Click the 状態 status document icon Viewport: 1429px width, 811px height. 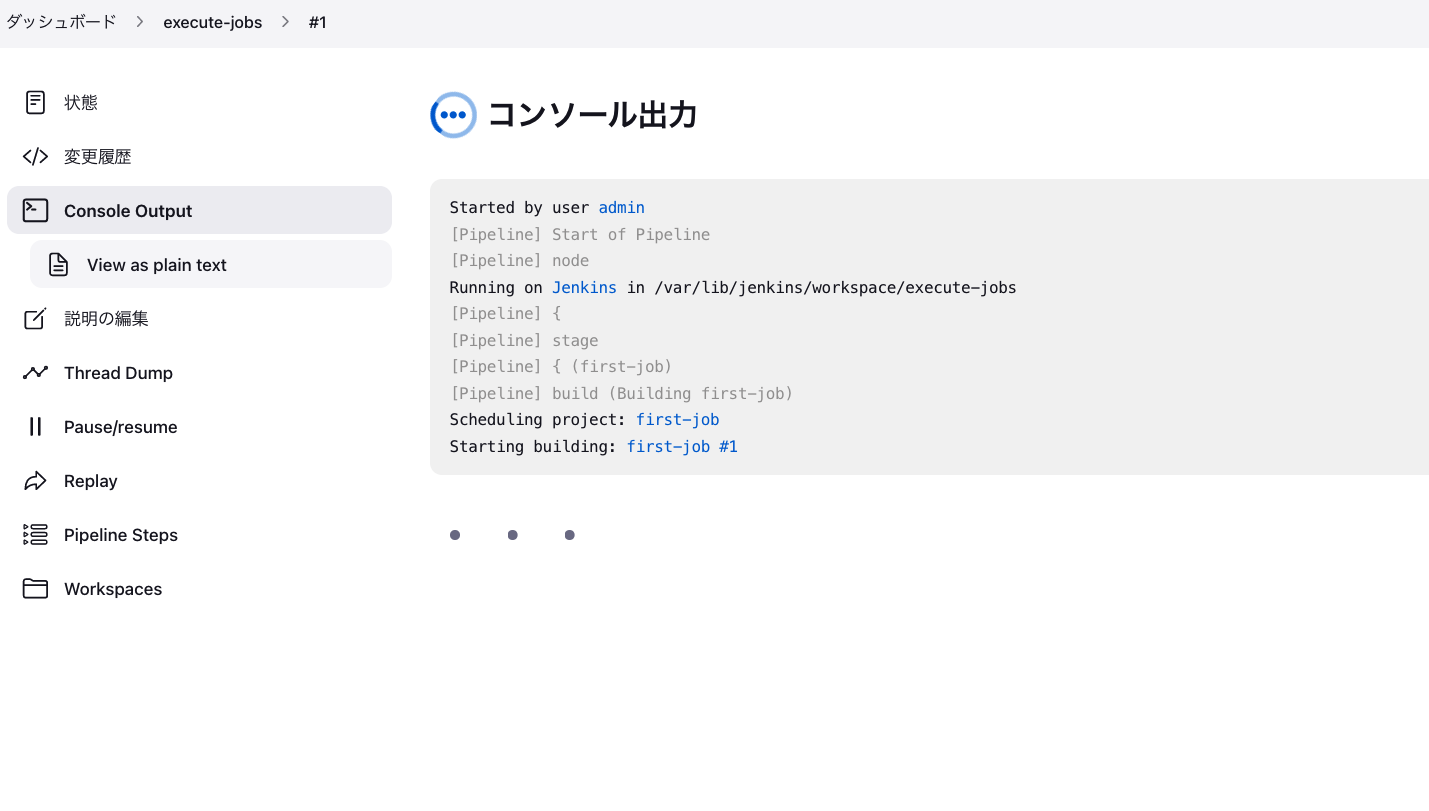point(35,101)
